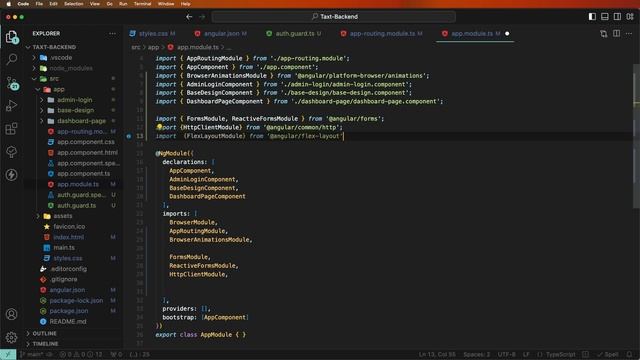Split the editor to the right
This screenshot has width=640, height=360.
[616, 33]
